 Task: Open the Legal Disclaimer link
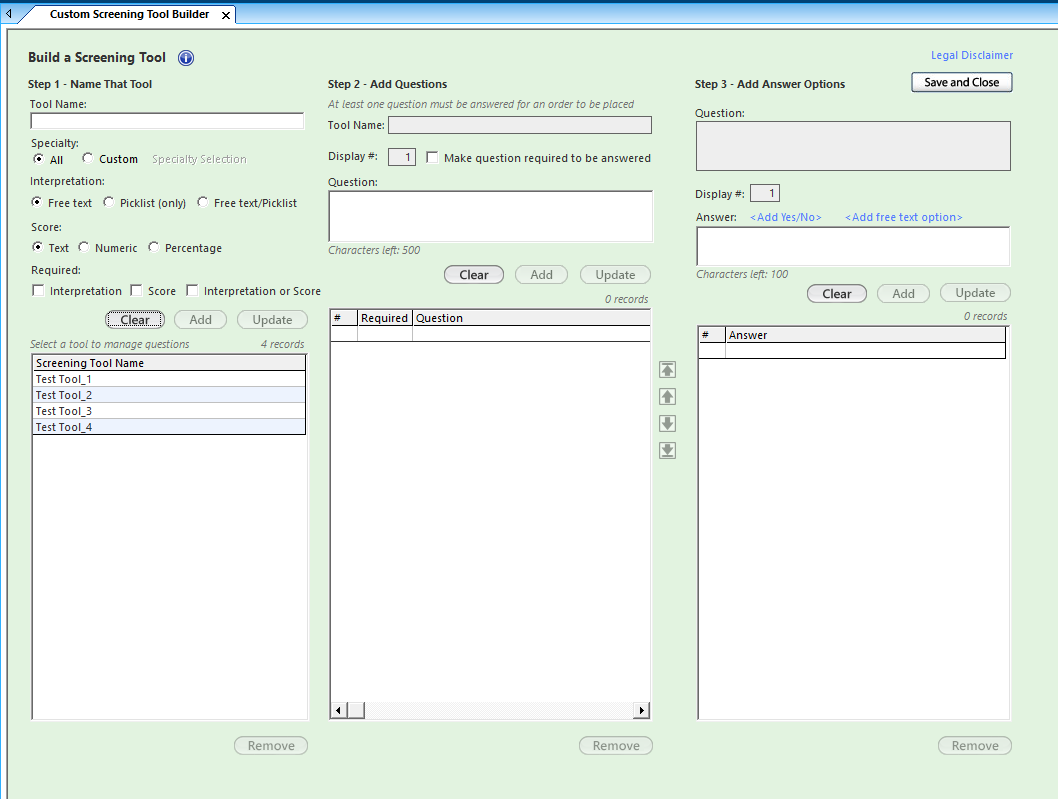click(x=972, y=55)
